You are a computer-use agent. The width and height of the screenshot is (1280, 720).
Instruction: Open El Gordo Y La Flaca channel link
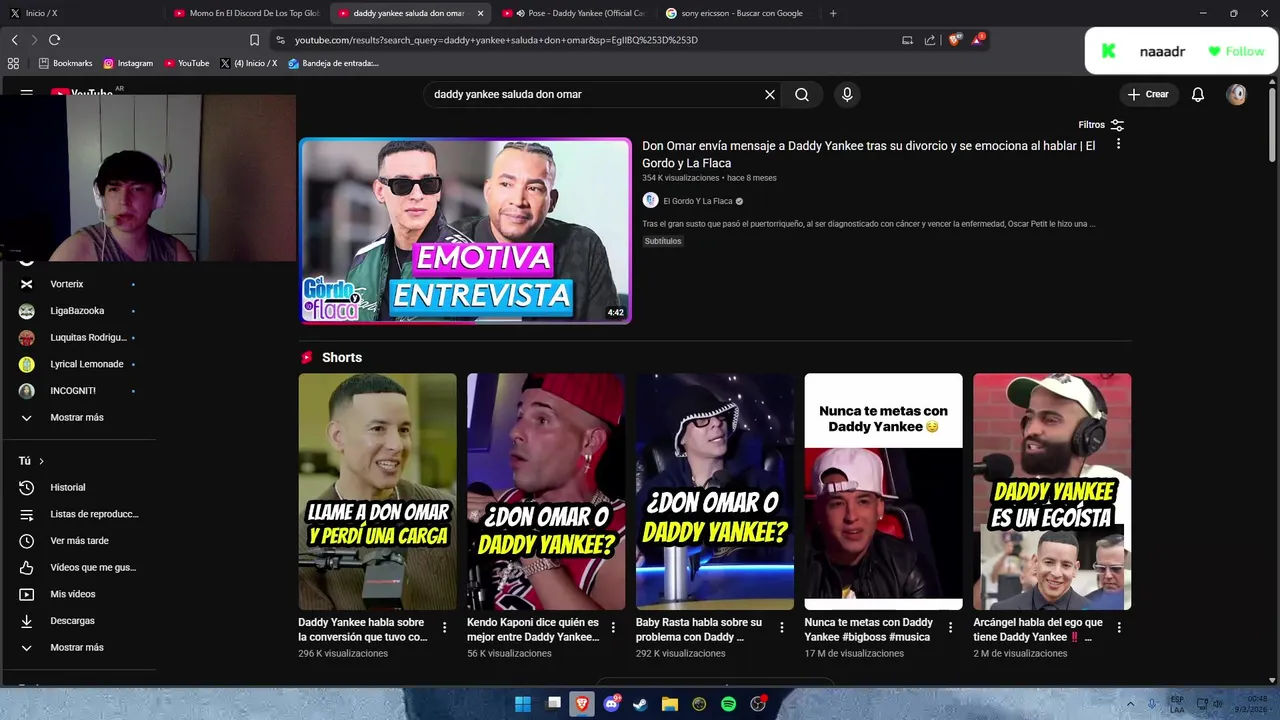coord(697,201)
